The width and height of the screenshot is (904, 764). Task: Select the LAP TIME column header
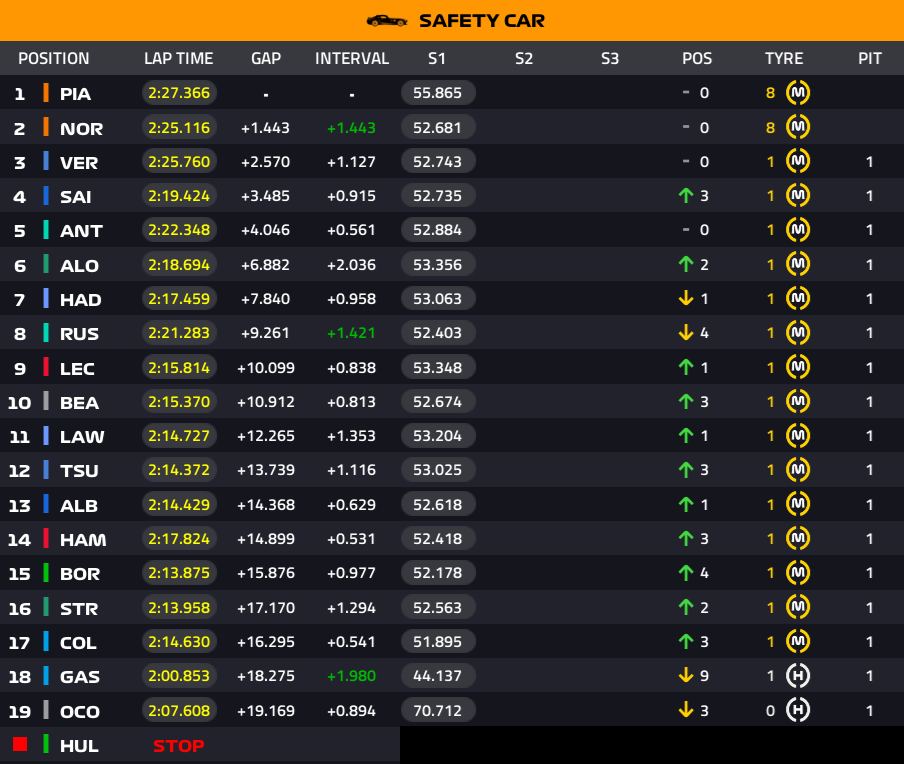[x=179, y=58]
